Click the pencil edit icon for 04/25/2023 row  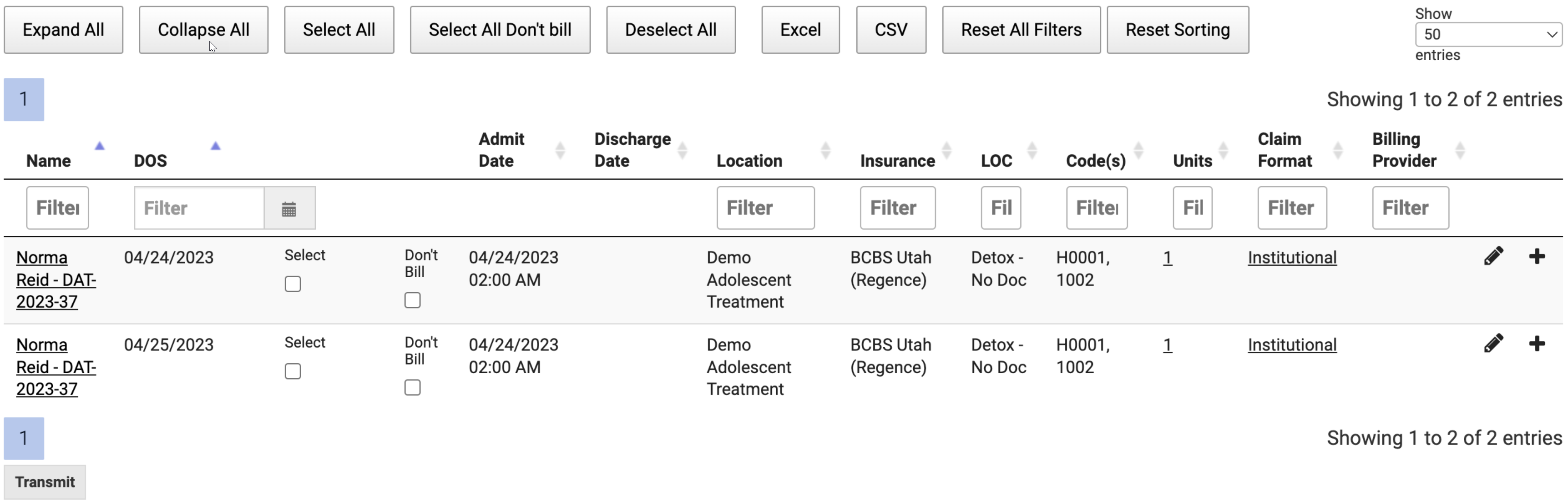click(1493, 343)
